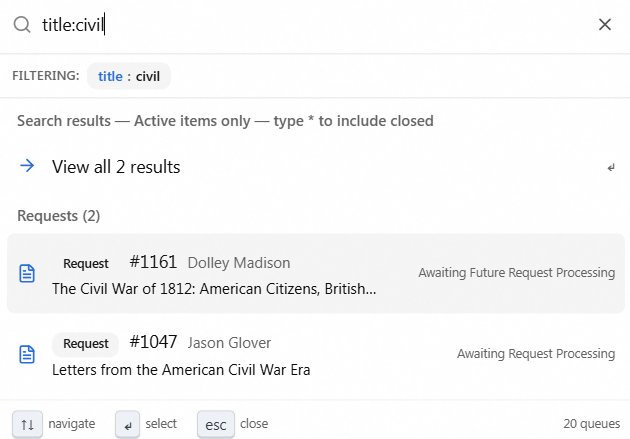
Task: Click the return key icon on View all row
Action: (x=611, y=167)
